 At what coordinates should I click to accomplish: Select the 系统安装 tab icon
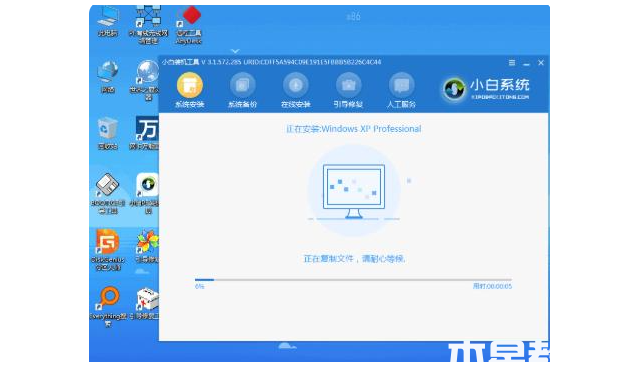189,85
